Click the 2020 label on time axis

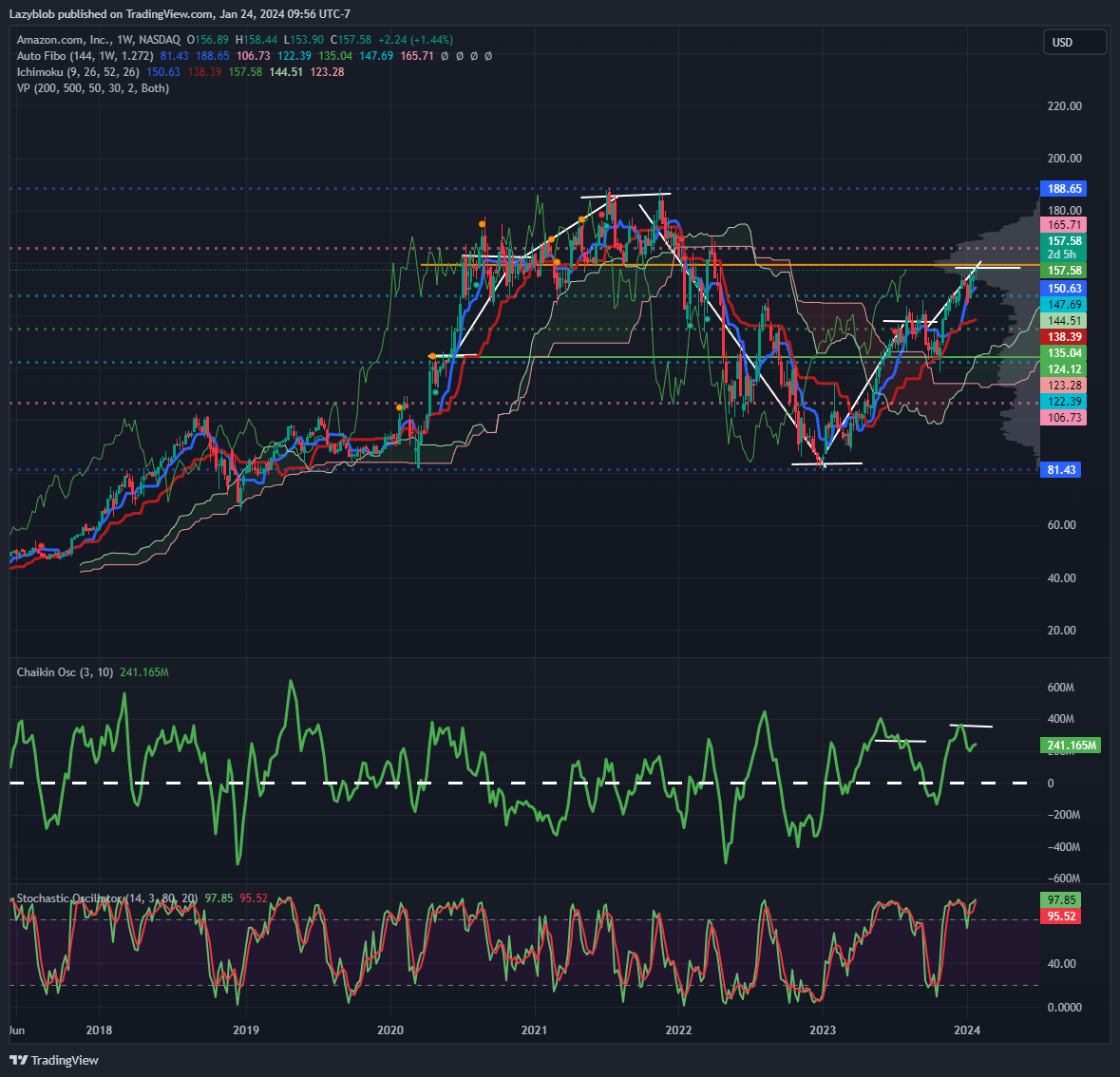click(x=390, y=1030)
